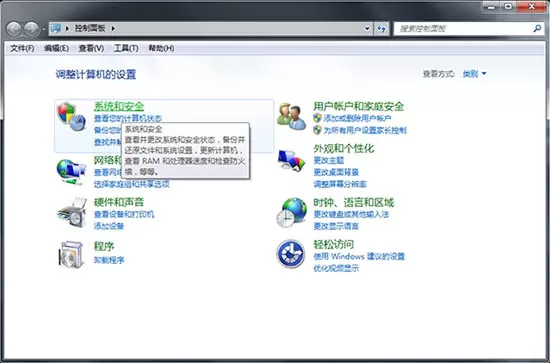Open the 编辑(E) menu
Screen dimensions: 550x363
(x=56, y=48)
